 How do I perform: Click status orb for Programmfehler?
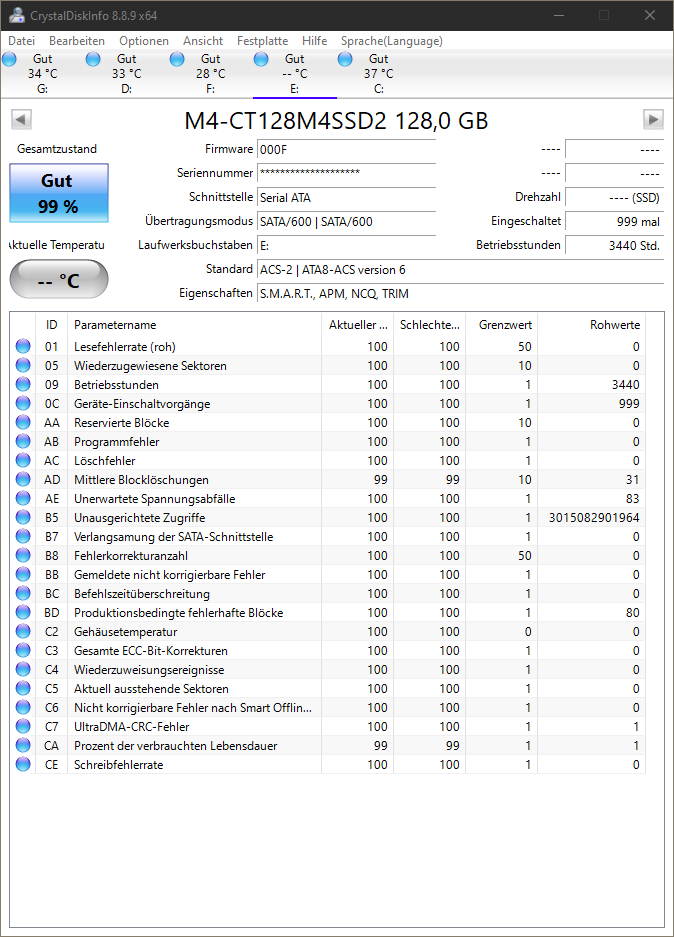pos(23,442)
